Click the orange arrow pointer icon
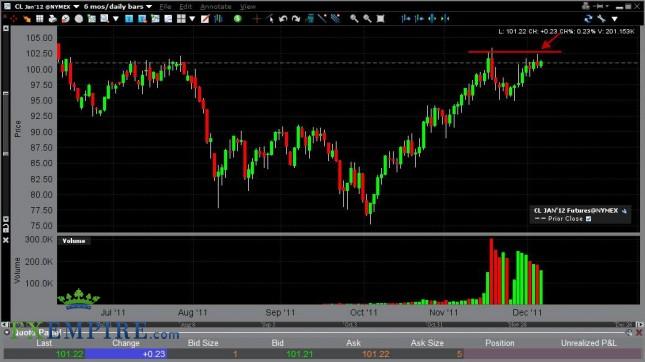Image resolution: width=645 pixels, height=362 pixels. [27, 19]
